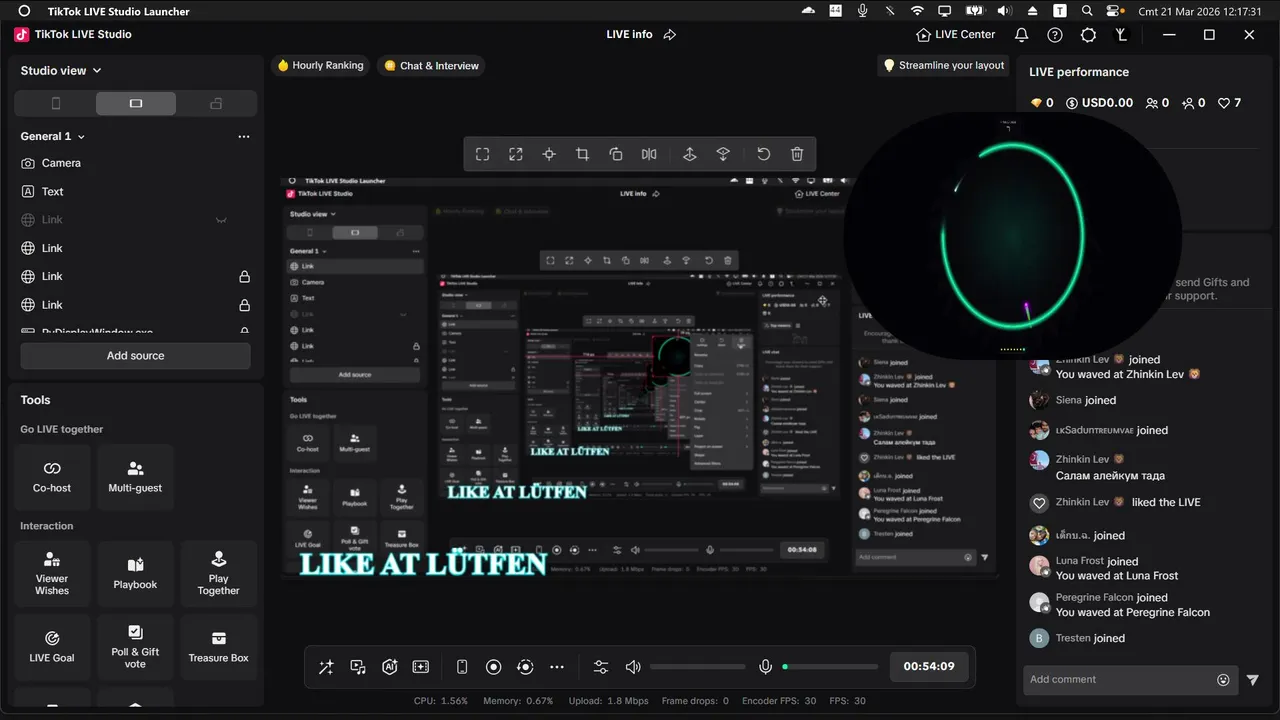The image size is (1280, 720).
Task: Select the Crop tool in edit toolbar
Action: (582, 154)
